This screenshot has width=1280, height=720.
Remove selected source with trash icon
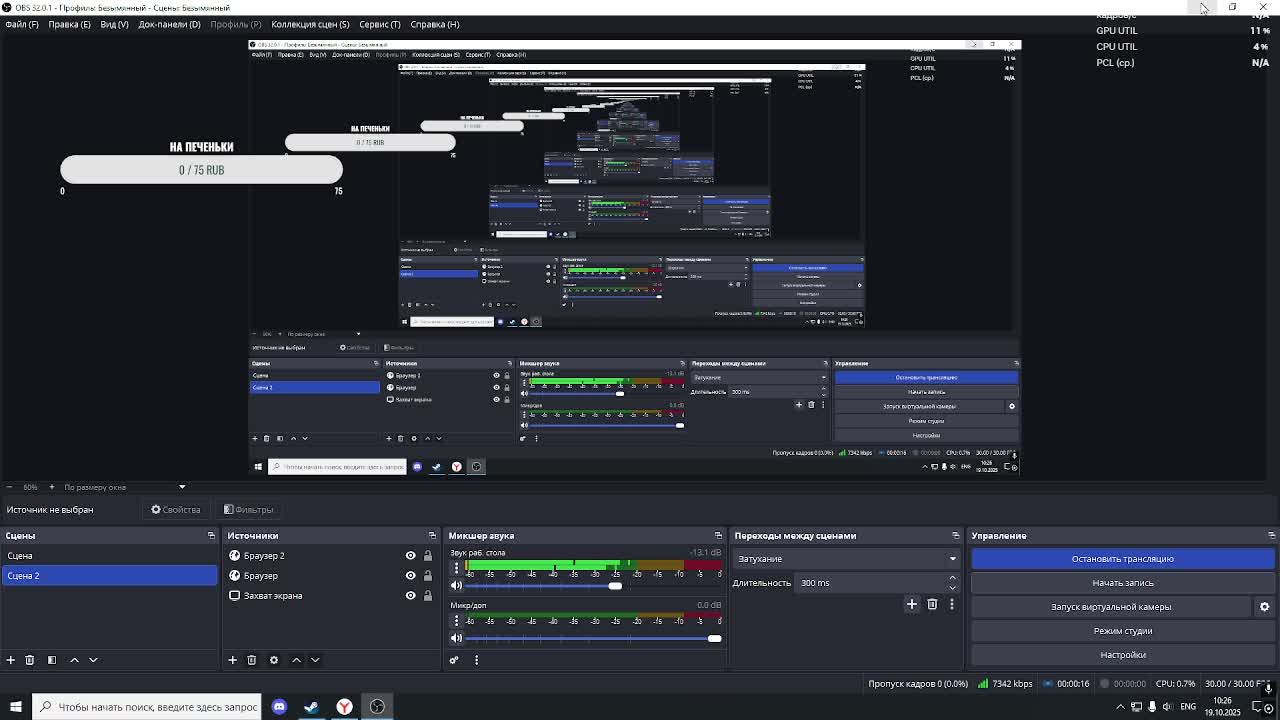click(252, 660)
